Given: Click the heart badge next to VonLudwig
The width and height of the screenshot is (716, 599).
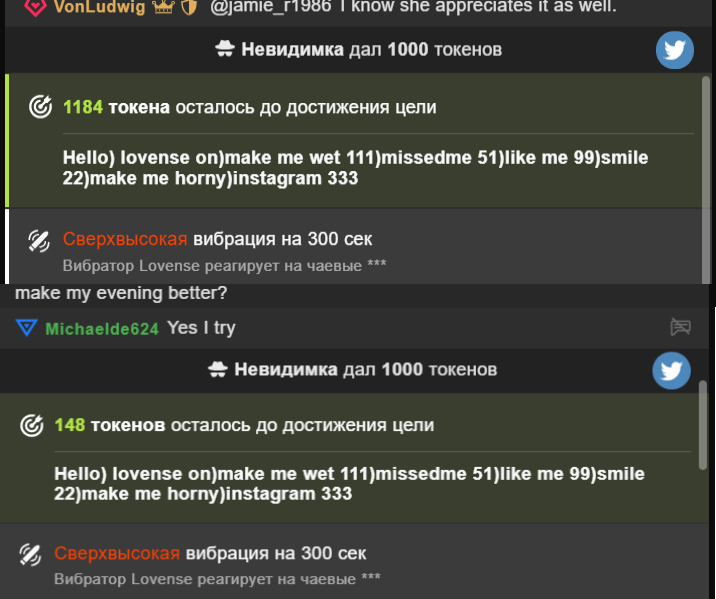Looking at the screenshot, I should point(35,7).
